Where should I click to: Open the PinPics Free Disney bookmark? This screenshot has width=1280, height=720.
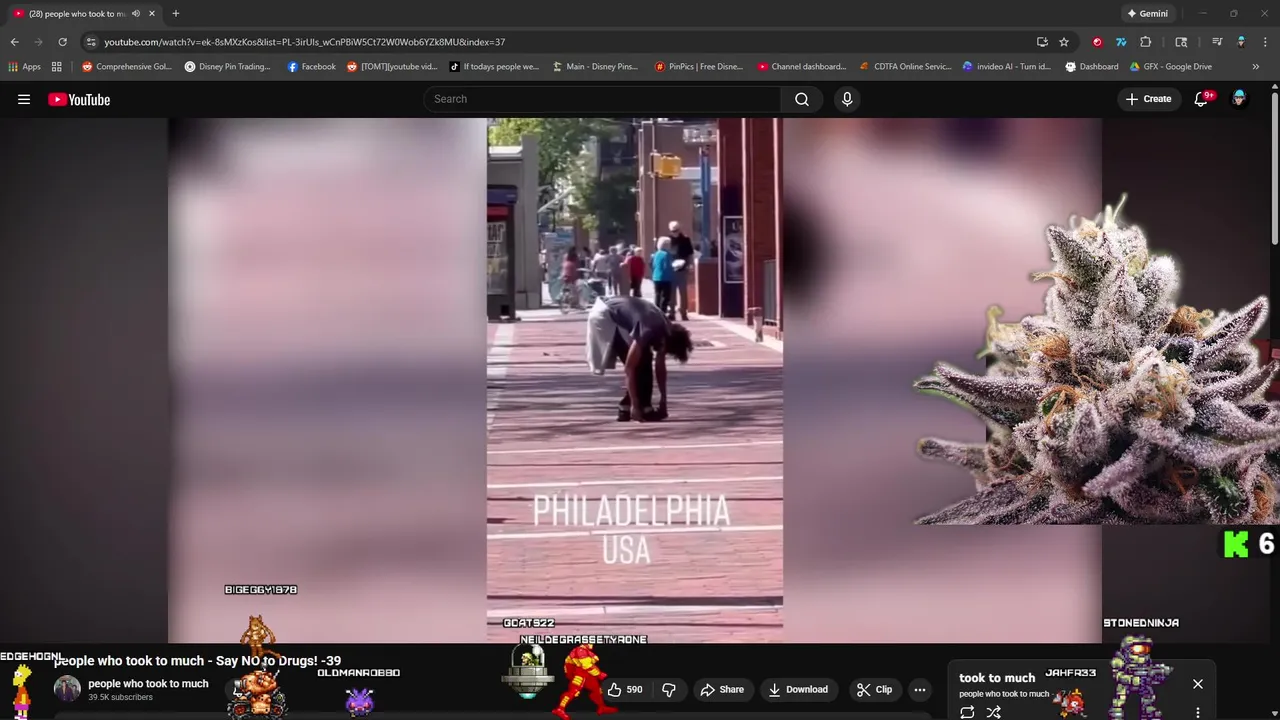699,67
